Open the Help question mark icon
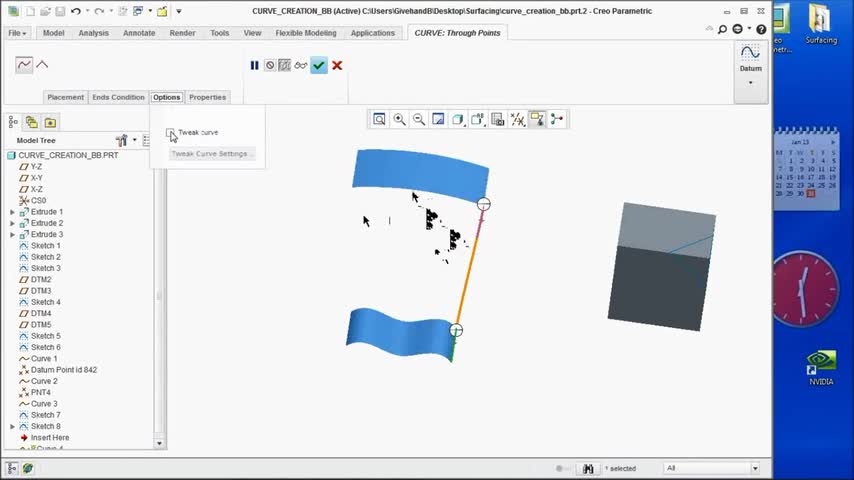Viewport: 854px width, 480px height. [x=761, y=29]
